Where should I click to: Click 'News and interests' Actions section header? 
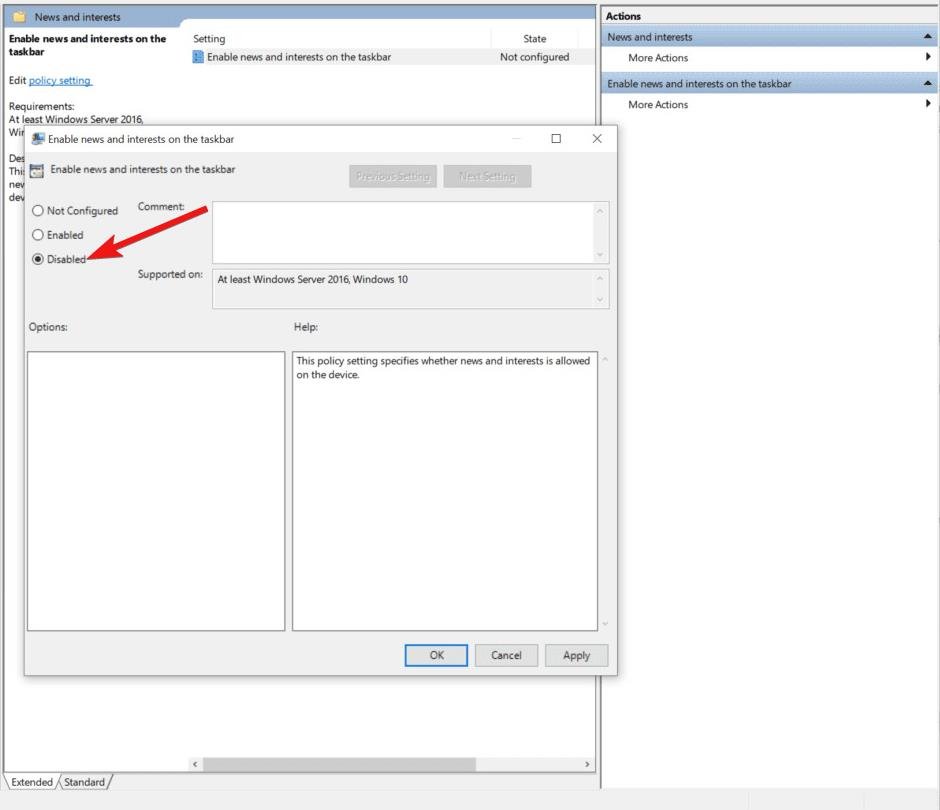click(x=770, y=37)
